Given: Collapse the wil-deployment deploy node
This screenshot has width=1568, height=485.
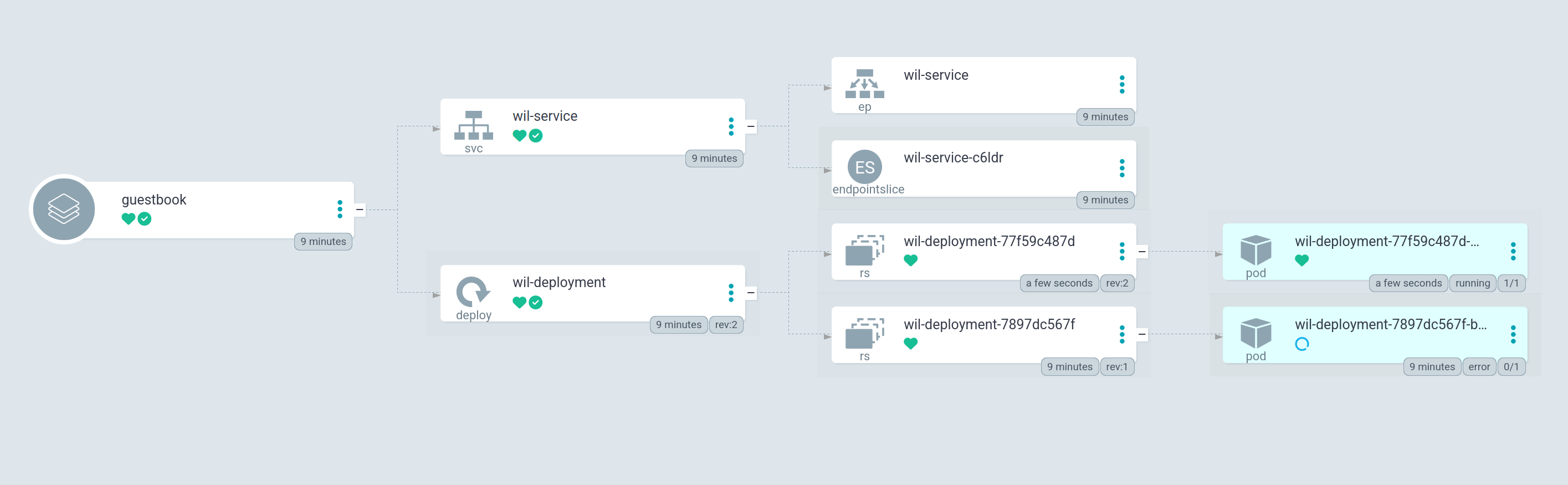Looking at the screenshot, I should pos(751,293).
